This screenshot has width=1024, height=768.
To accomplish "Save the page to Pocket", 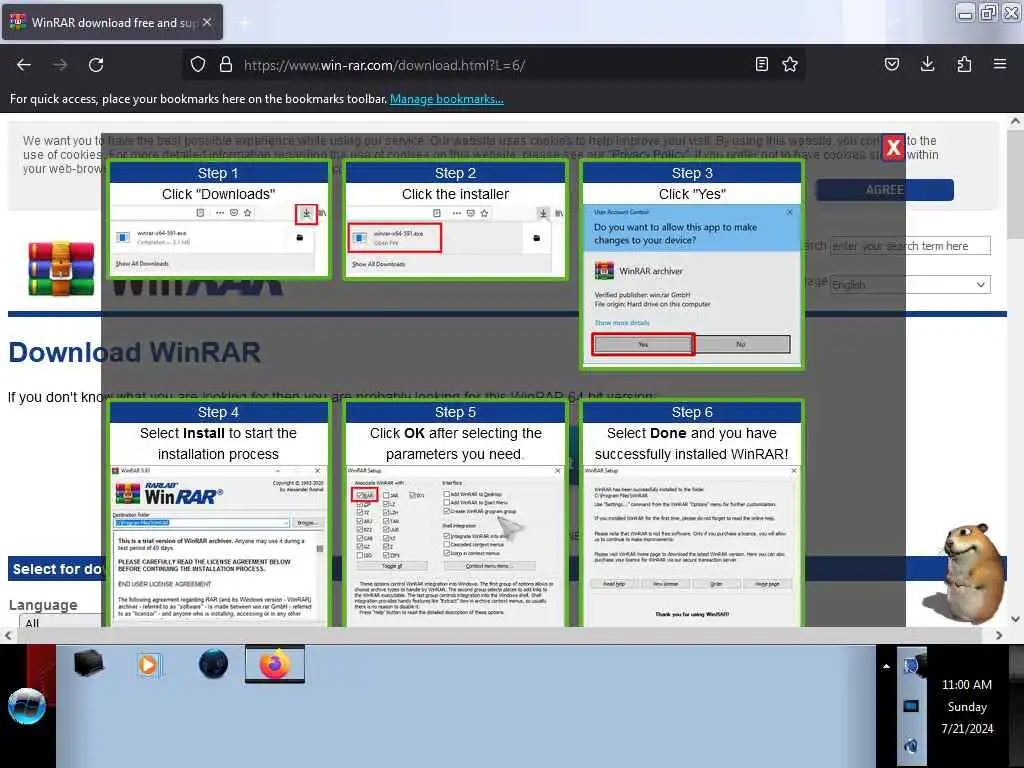I will 892,64.
